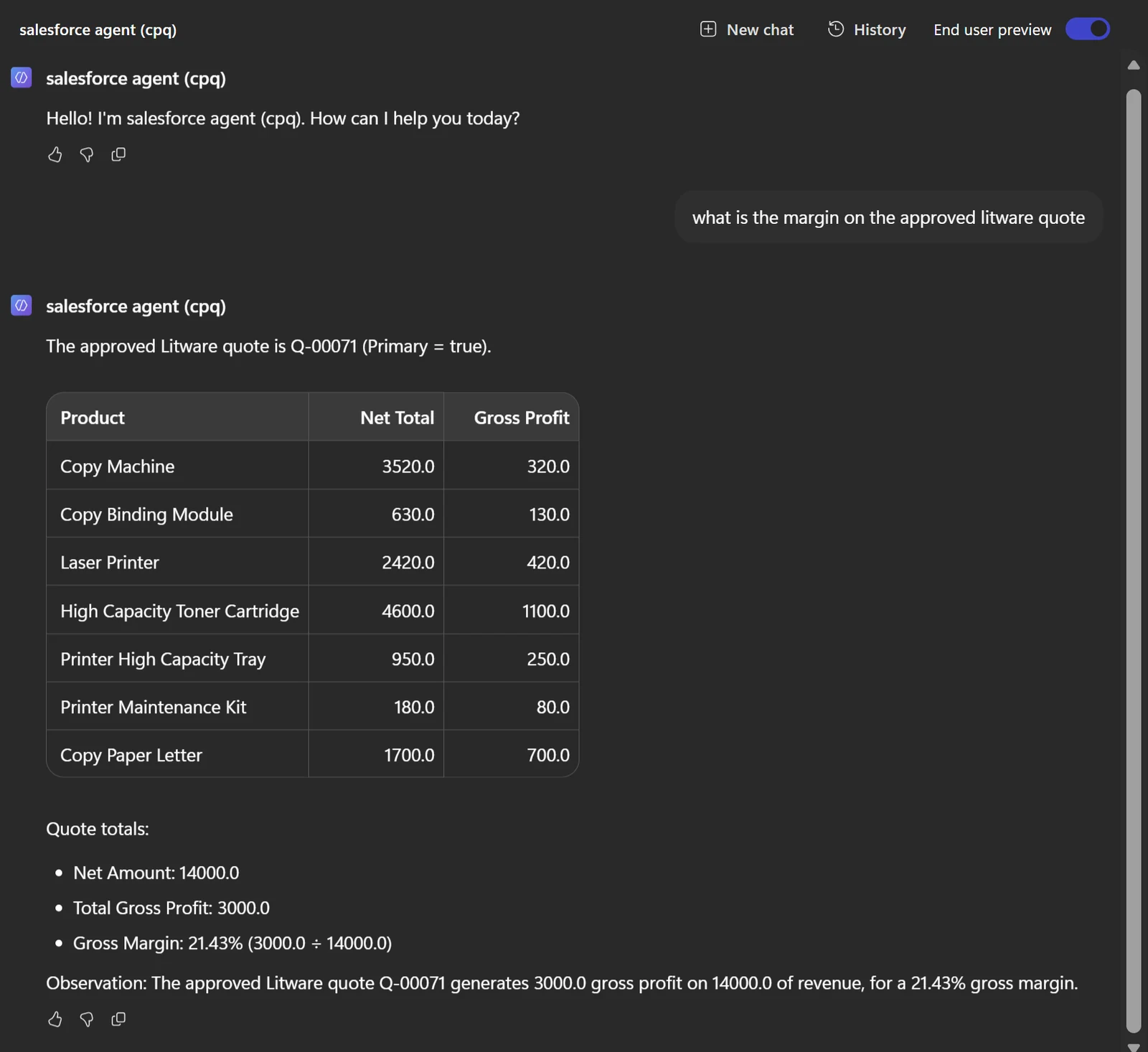The height and width of the screenshot is (1052, 1148).
Task: Click net total 630.0 for Copy Binding Module
Action: [377, 514]
